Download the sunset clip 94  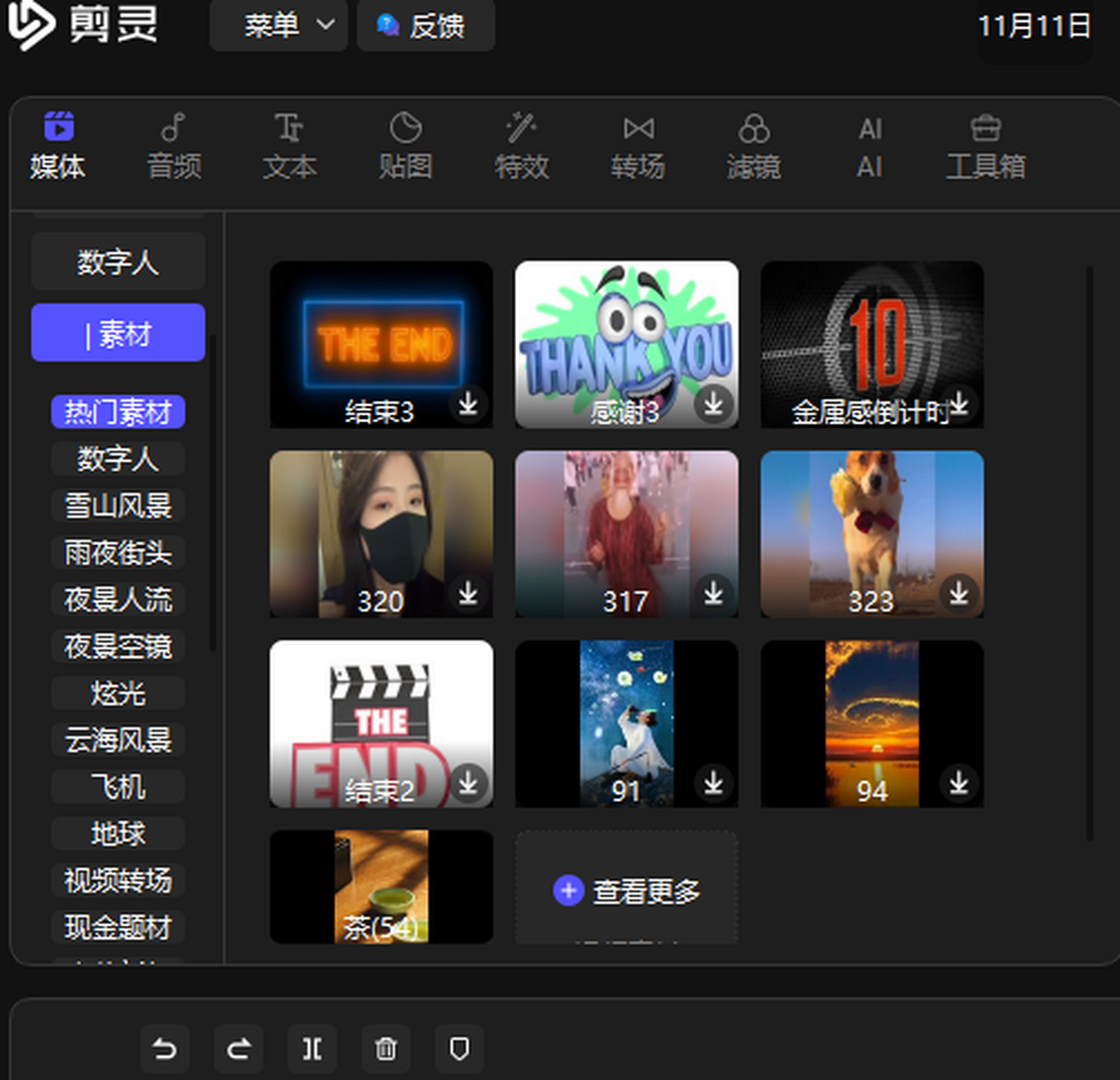coord(959,783)
